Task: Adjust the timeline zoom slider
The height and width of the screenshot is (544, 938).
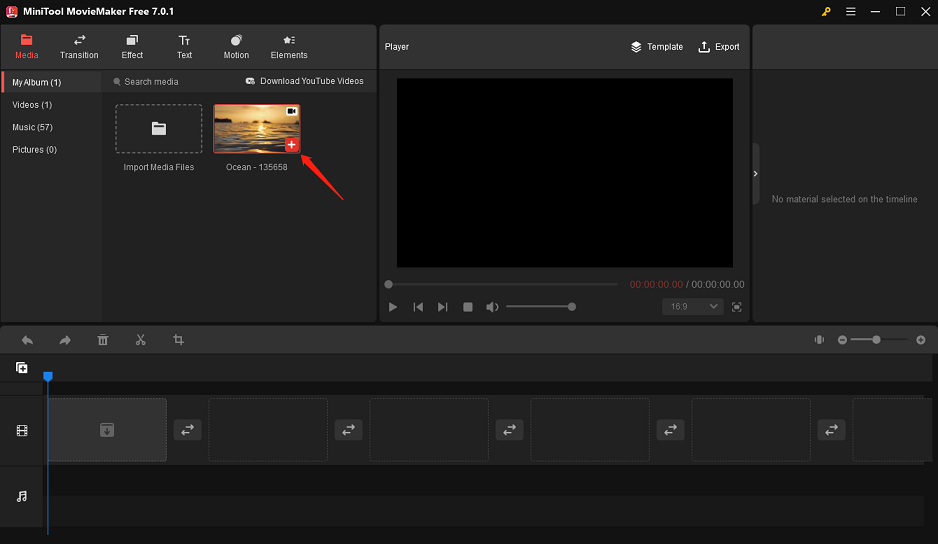Action: pyautogui.click(x=879, y=340)
